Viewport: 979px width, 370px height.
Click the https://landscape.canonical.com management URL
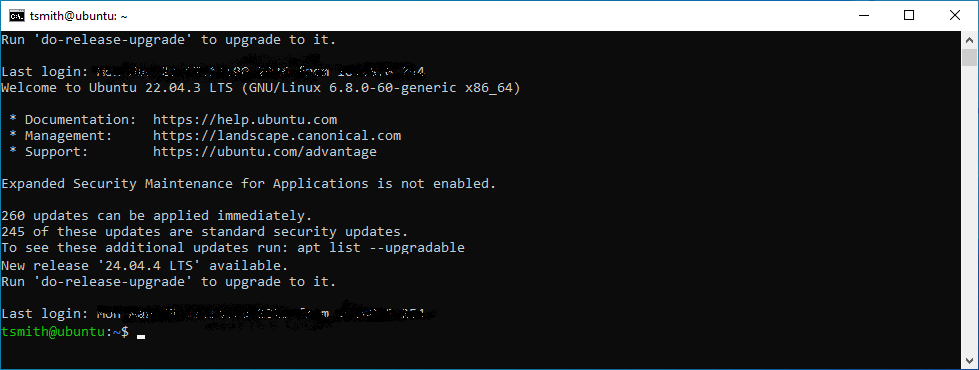point(277,135)
